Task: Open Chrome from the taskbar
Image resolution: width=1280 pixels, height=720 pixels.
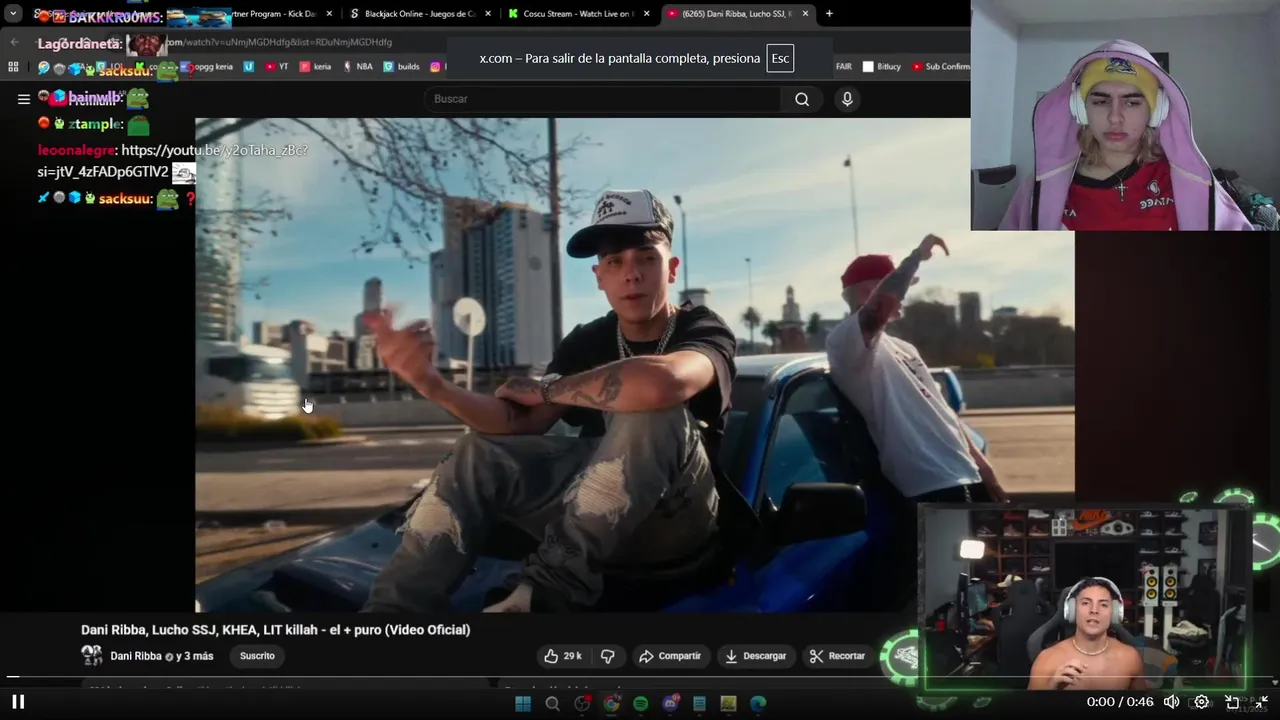Action: pos(611,703)
